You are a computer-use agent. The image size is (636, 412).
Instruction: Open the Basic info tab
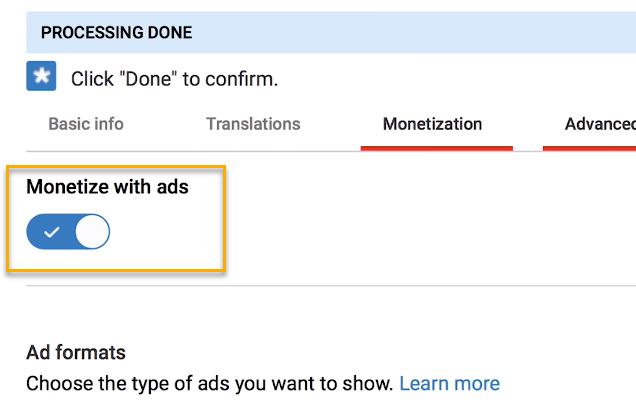pyautogui.click(x=86, y=124)
